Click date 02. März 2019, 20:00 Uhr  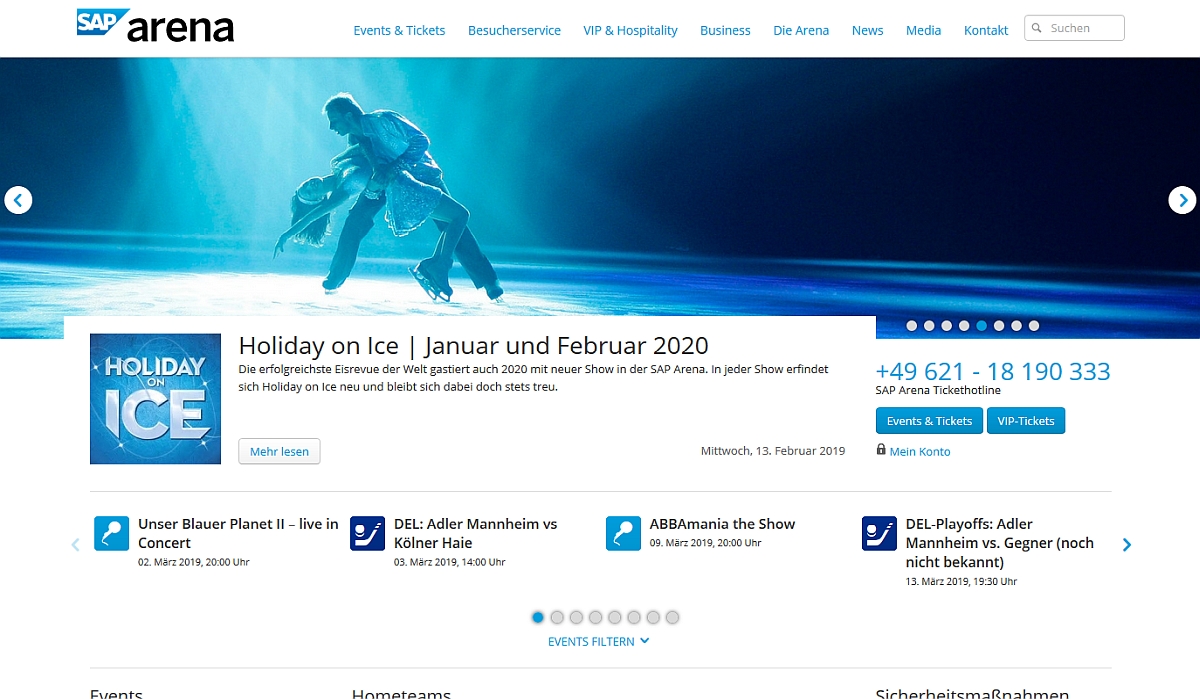194,562
